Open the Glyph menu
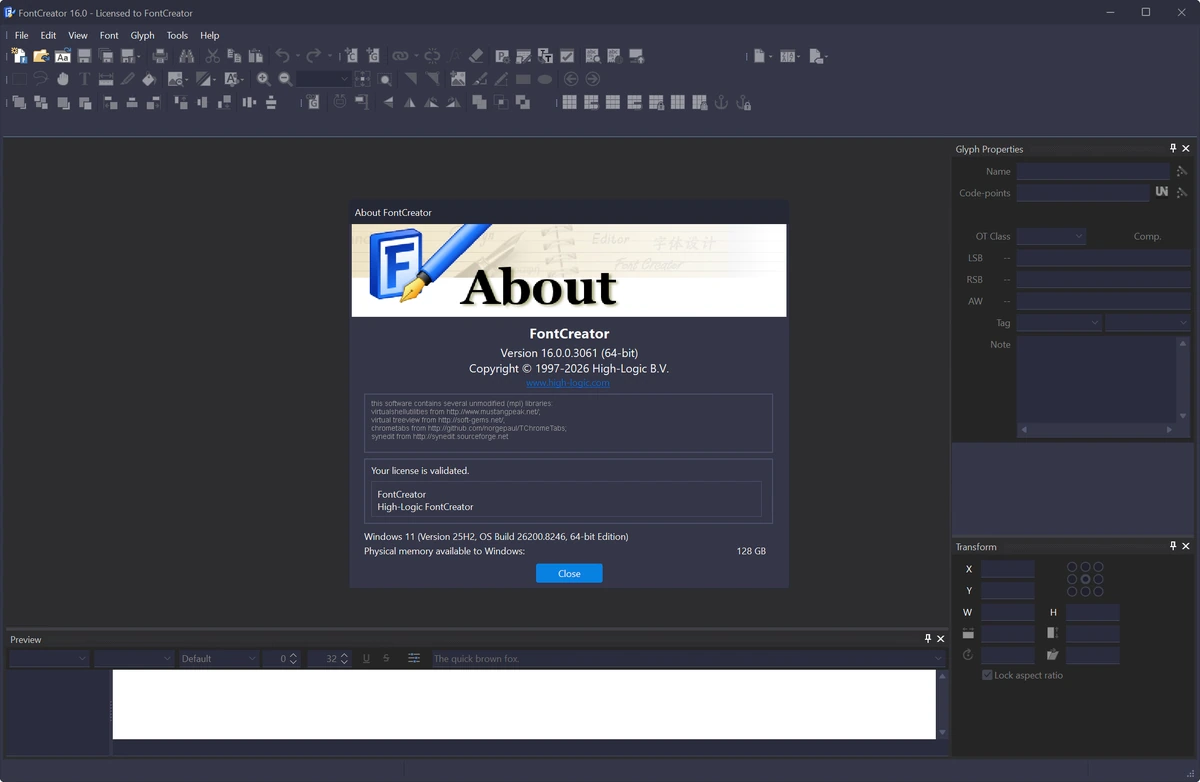Viewport: 1200px width, 782px height. tap(142, 35)
